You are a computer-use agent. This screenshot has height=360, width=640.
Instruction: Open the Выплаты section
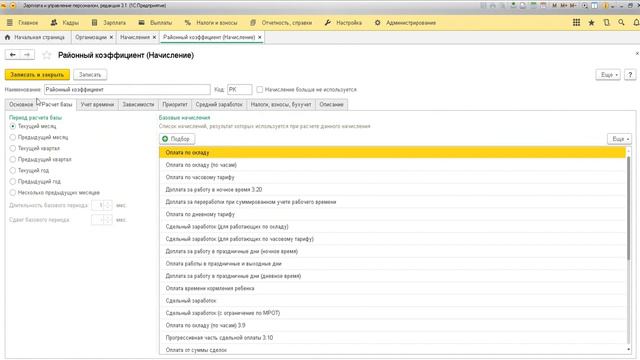(155, 23)
